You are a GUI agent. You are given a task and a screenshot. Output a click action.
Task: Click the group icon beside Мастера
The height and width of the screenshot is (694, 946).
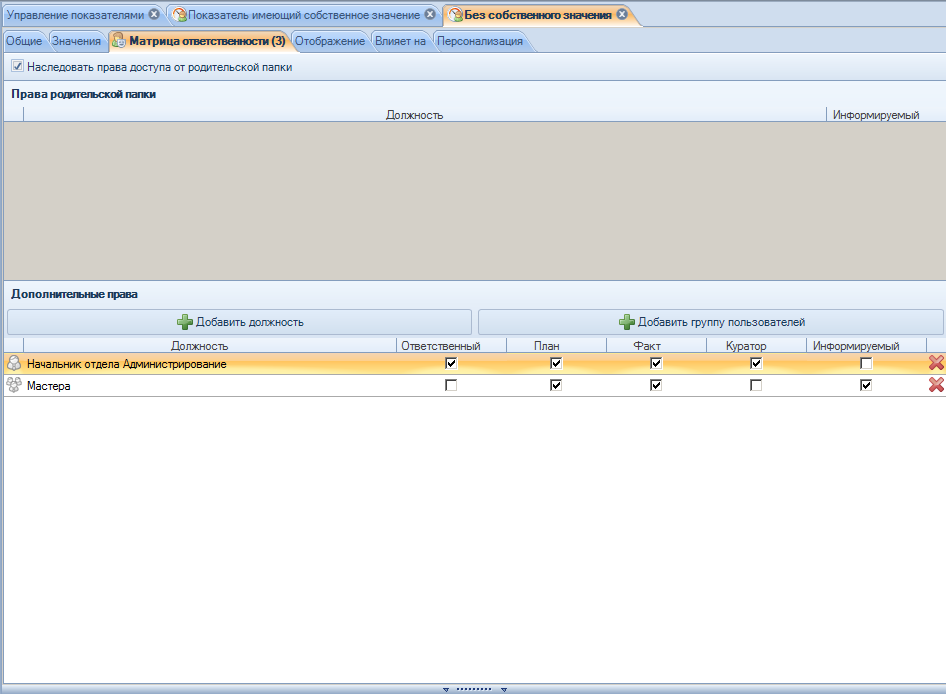click(x=14, y=386)
